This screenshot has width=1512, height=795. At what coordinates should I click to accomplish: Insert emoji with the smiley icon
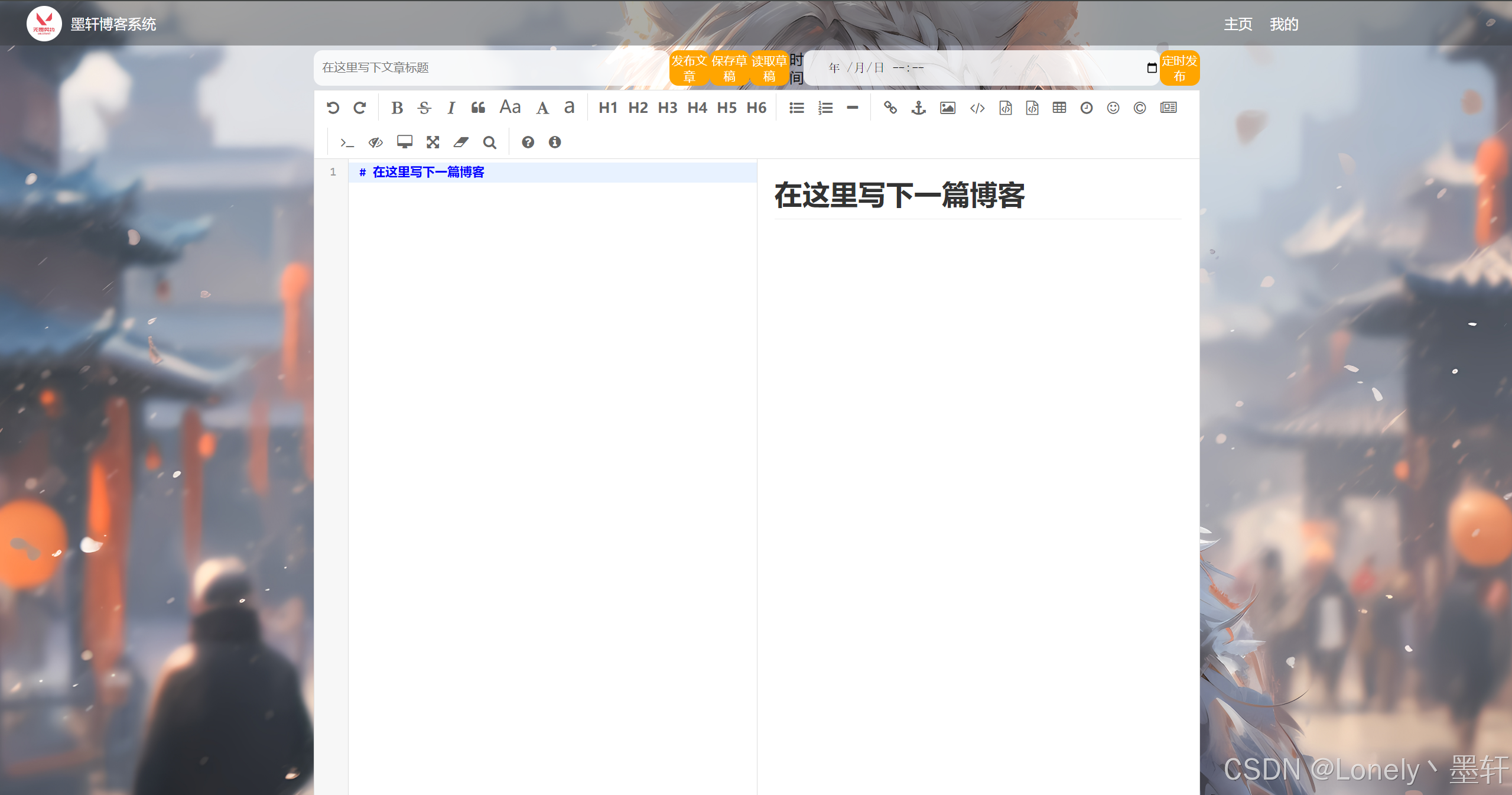point(1113,108)
